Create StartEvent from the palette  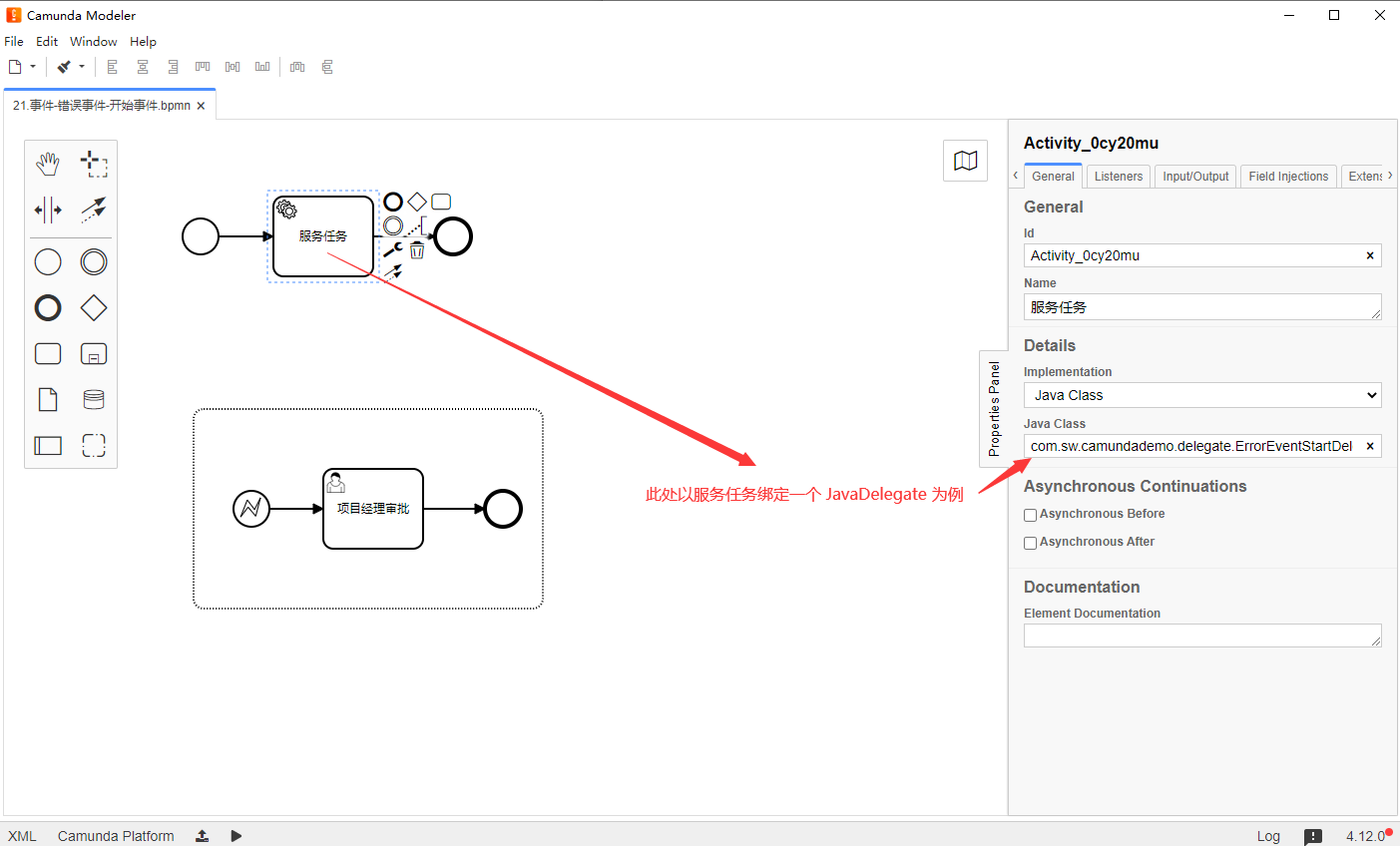tap(48, 261)
